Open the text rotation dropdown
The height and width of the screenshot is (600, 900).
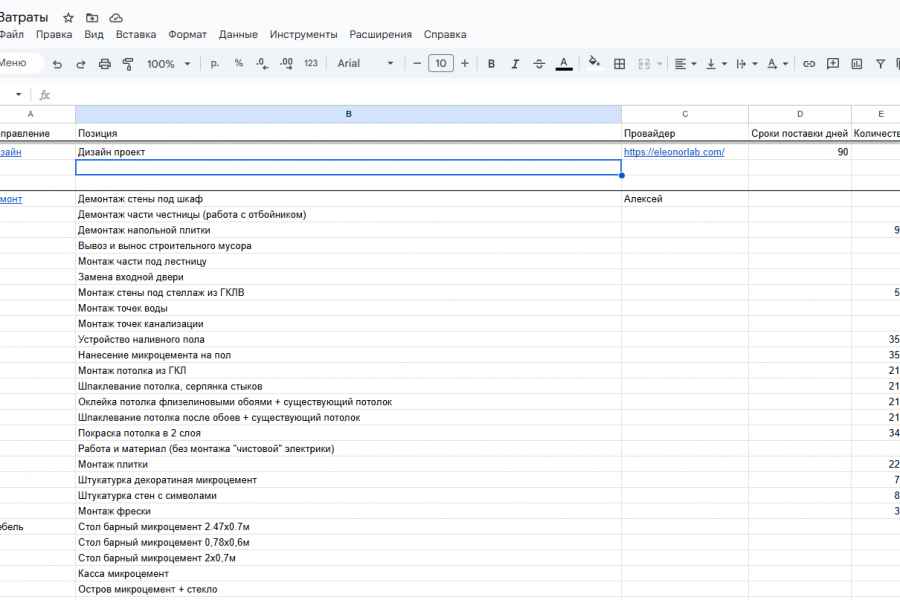click(777, 64)
